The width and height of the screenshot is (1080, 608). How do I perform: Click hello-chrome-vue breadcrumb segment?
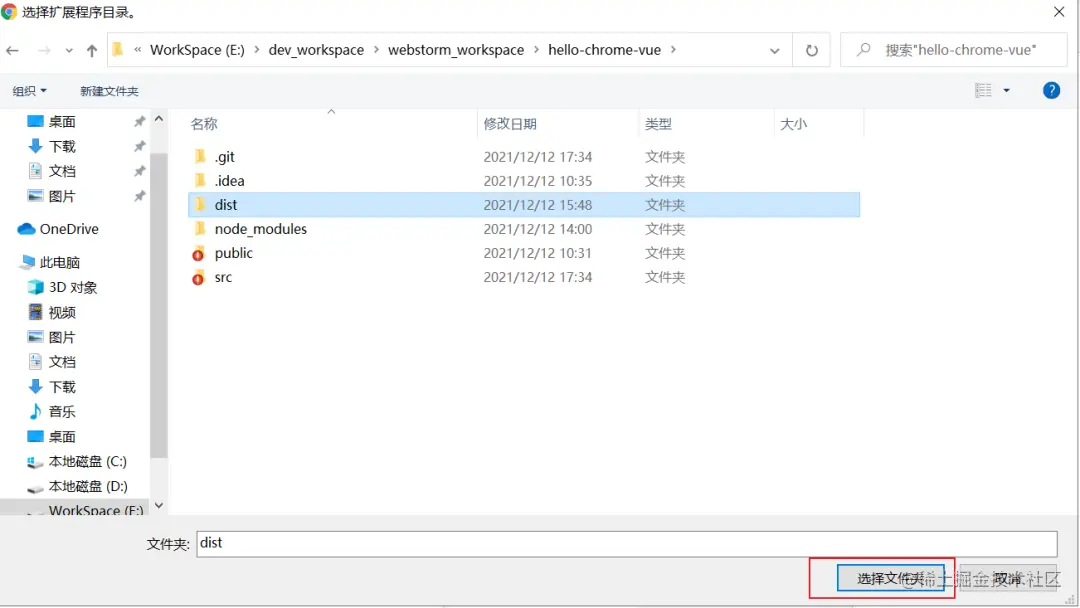[605, 50]
